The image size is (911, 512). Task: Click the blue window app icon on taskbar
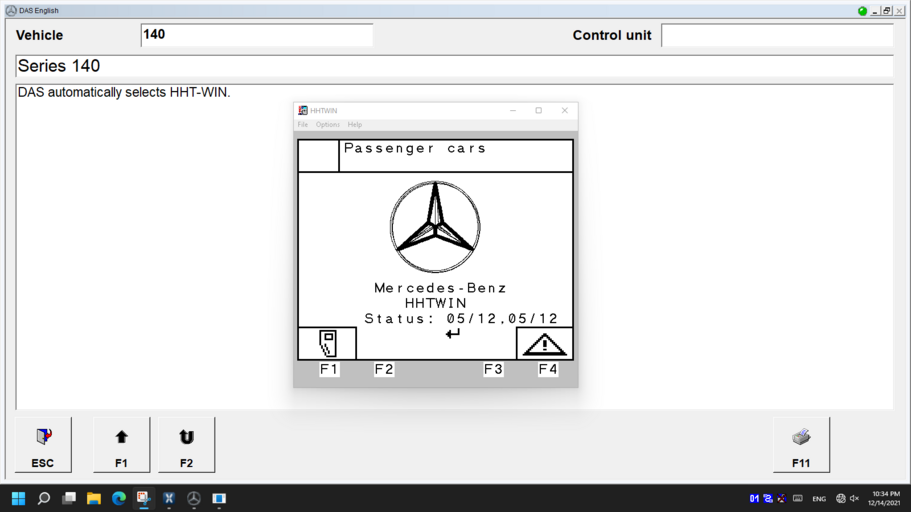219,499
